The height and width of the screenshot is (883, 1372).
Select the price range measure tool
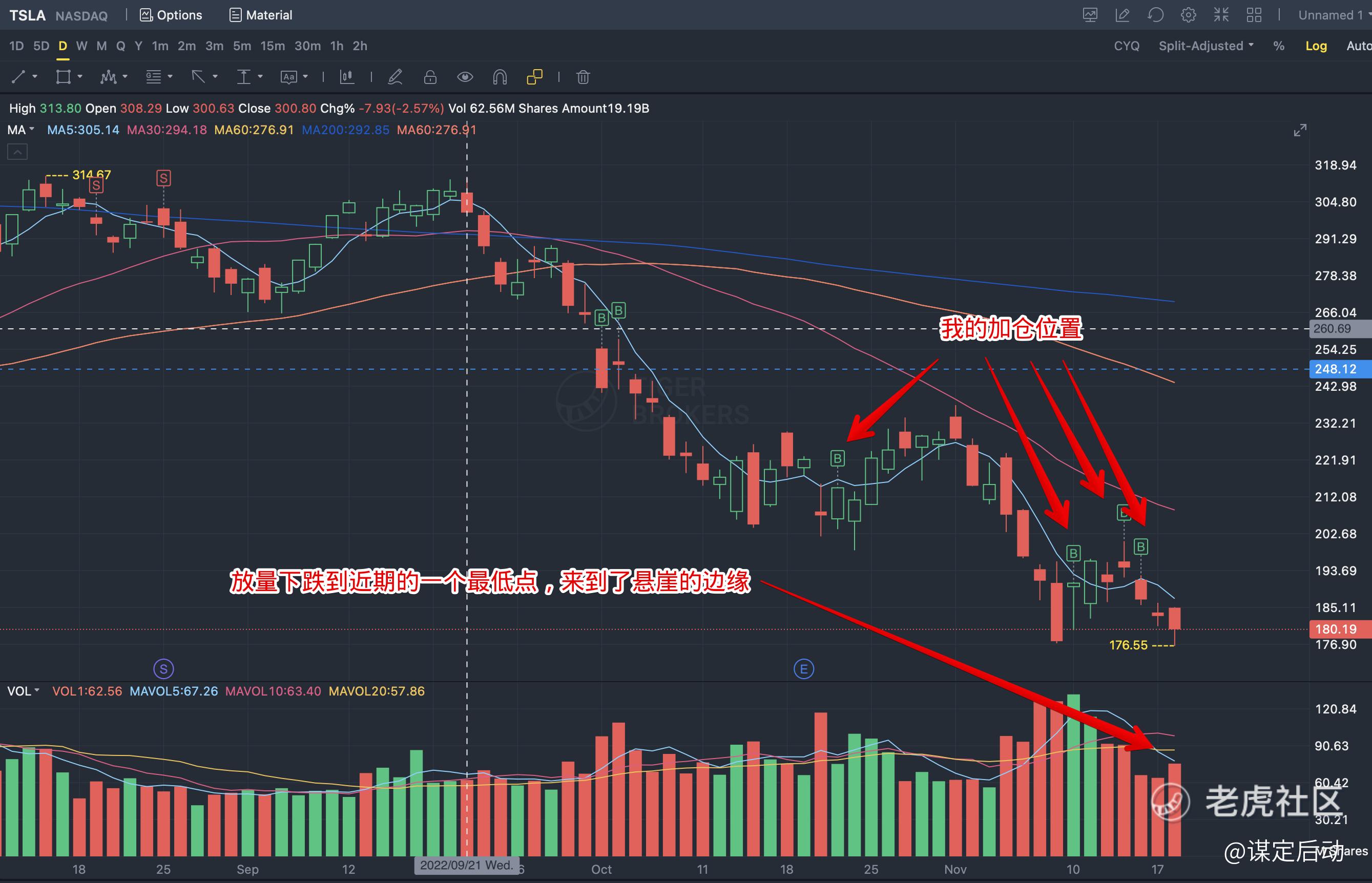click(x=244, y=76)
